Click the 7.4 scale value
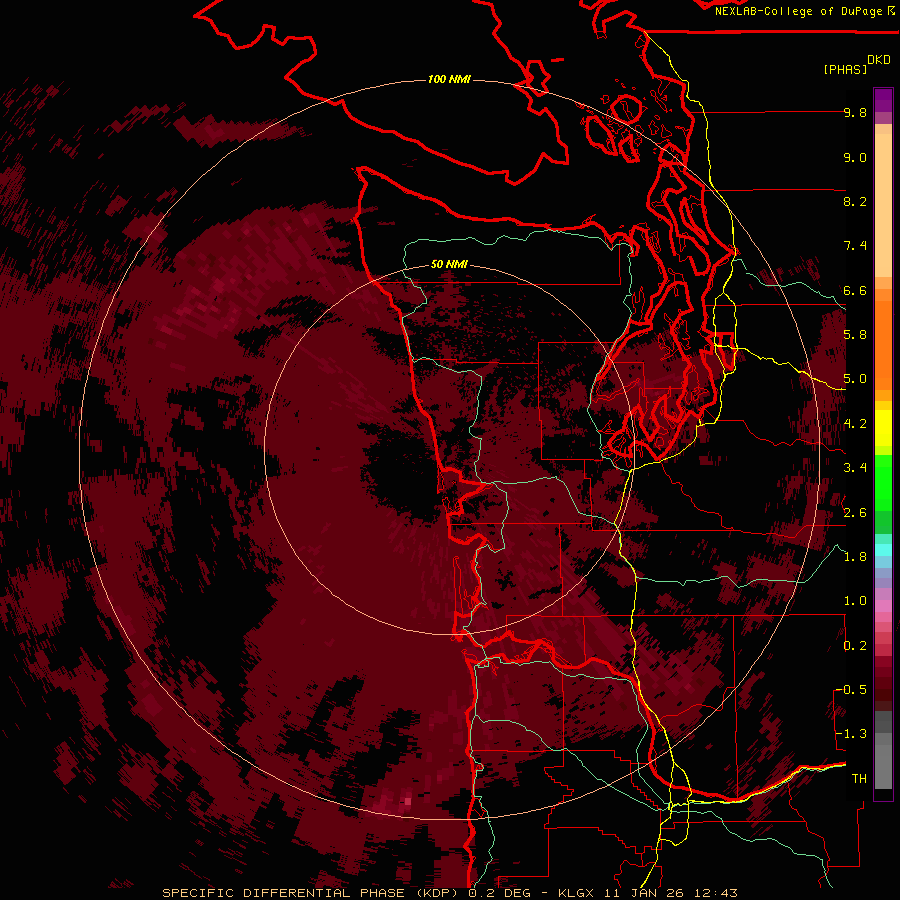 tap(855, 246)
